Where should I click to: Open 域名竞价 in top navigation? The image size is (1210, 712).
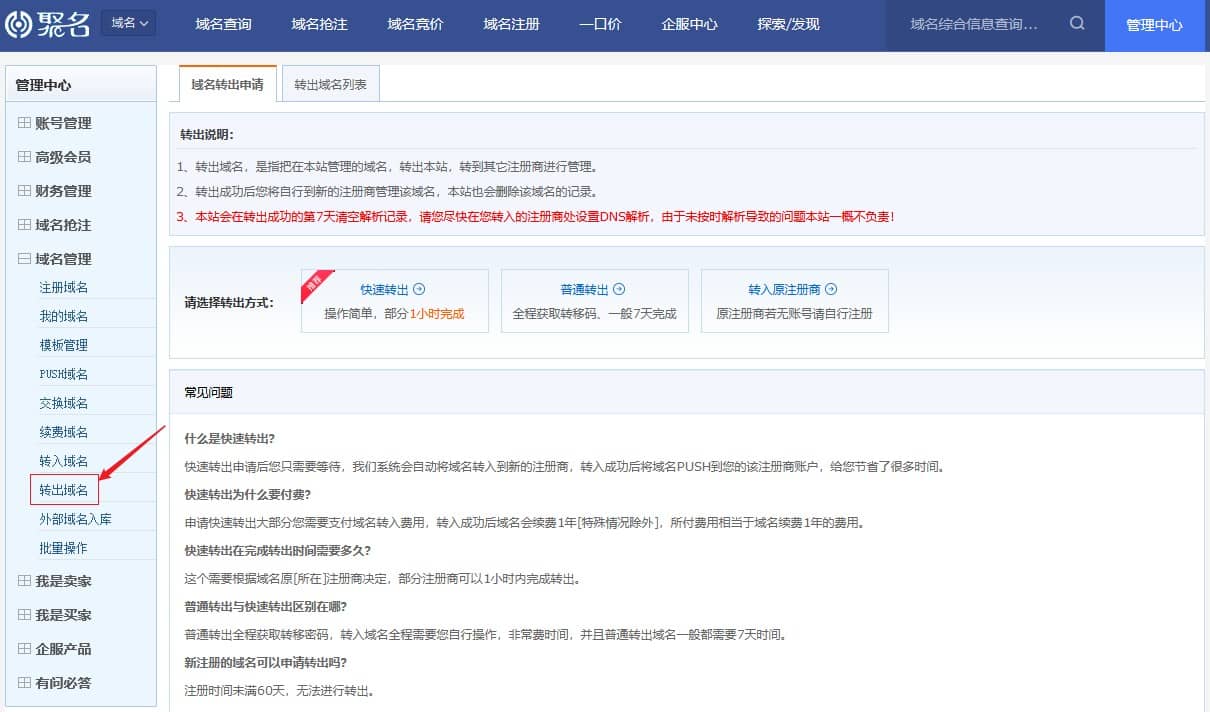click(x=415, y=24)
